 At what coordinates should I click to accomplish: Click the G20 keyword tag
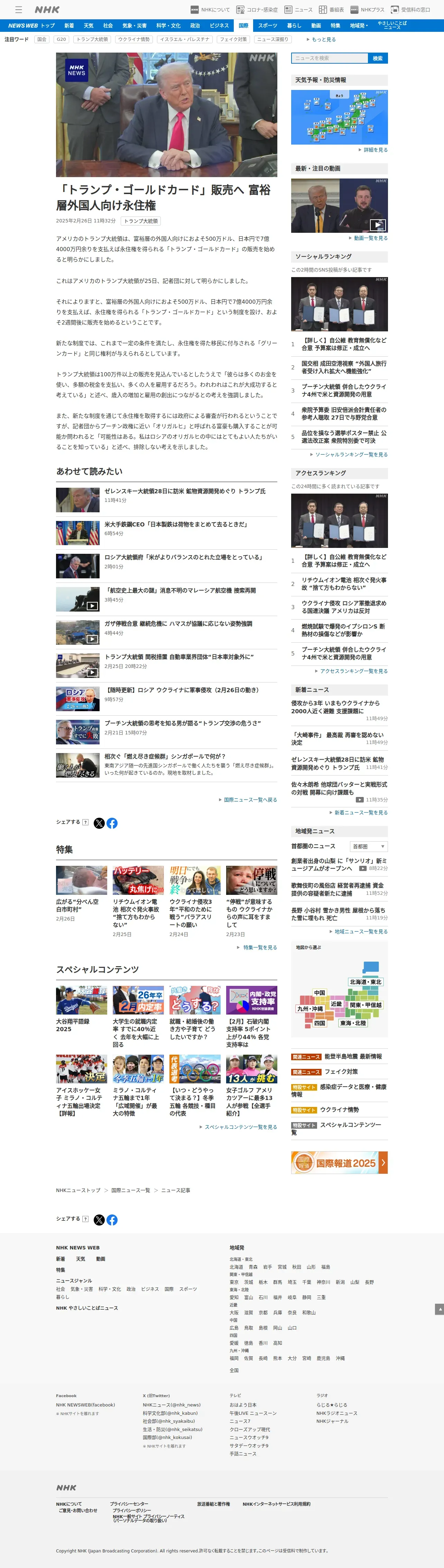coord(62,39)
